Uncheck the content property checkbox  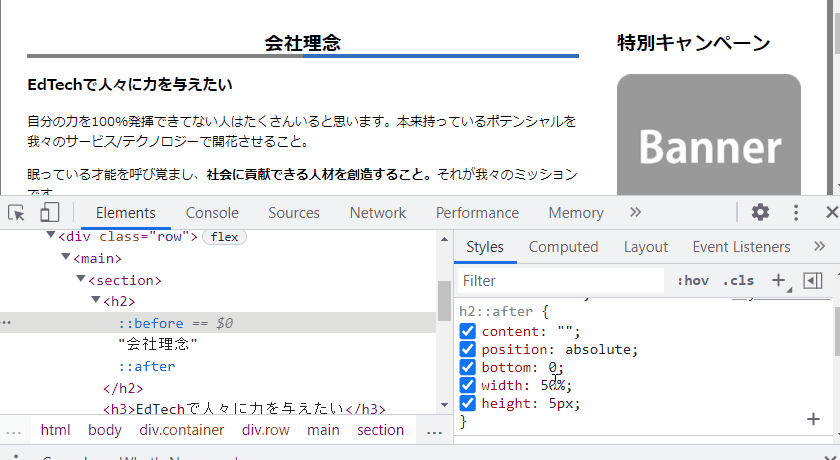click(467, 331)
